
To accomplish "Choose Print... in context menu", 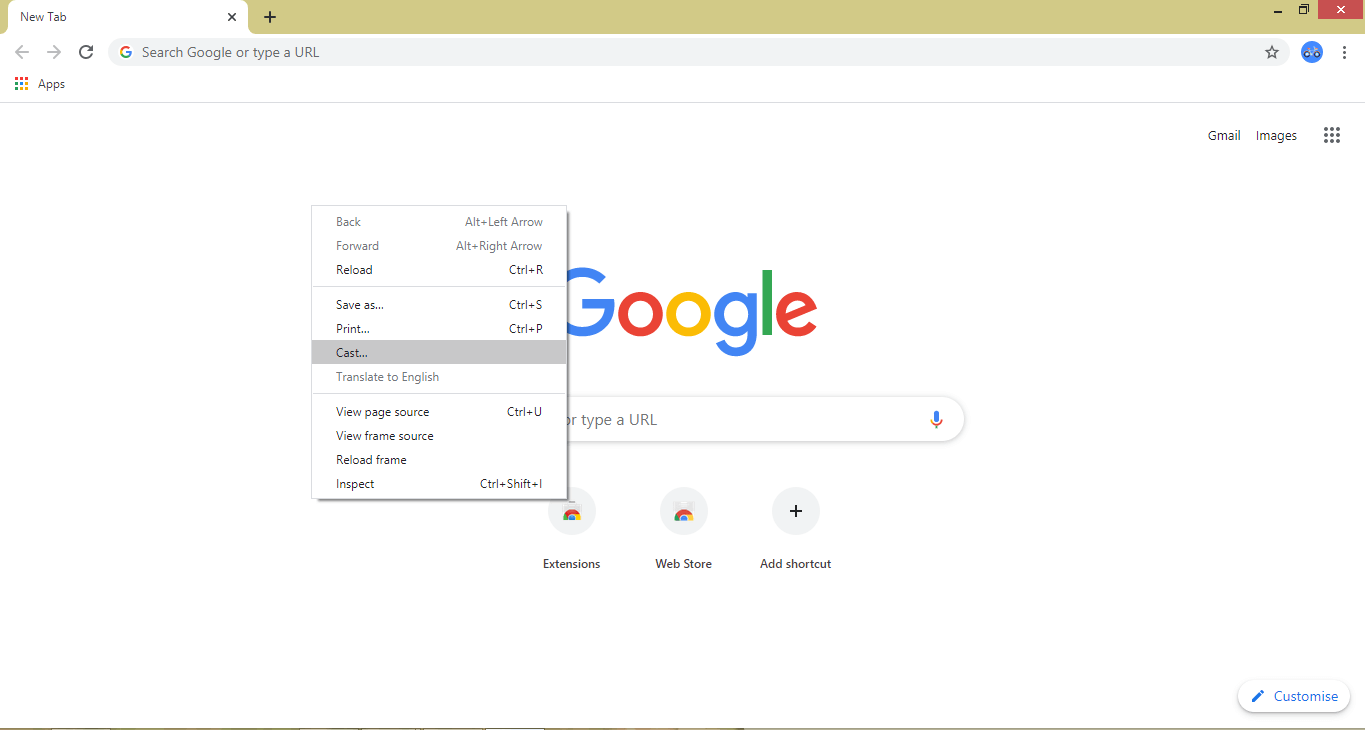I will point(439,329).
